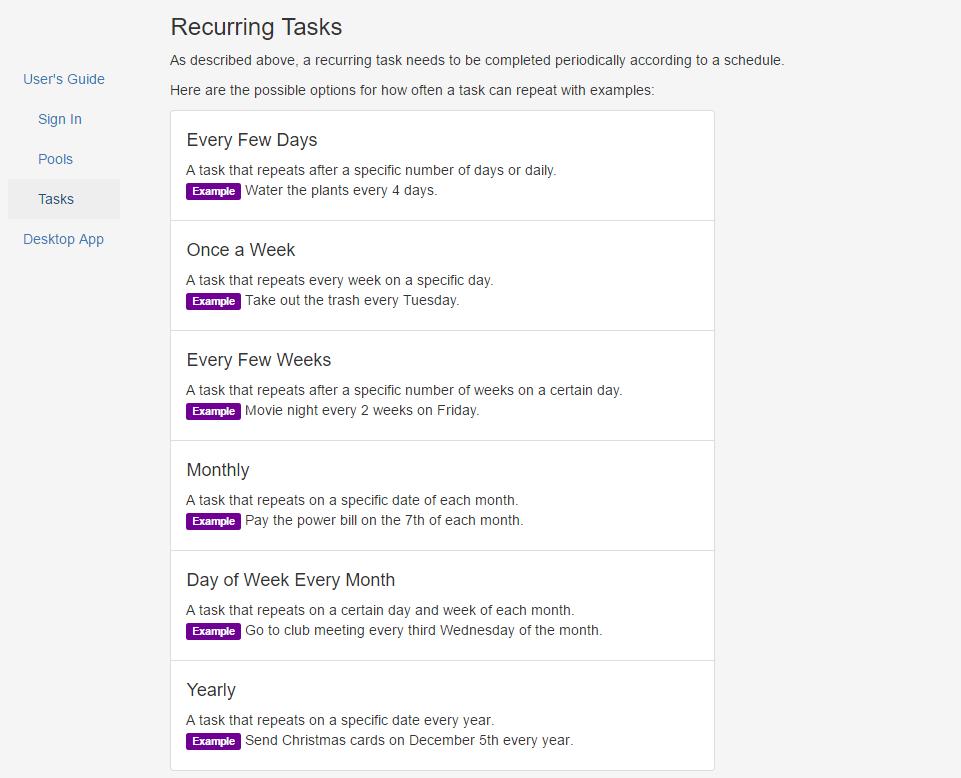Open the Desktop App sidebar link

tap(63, 239)
